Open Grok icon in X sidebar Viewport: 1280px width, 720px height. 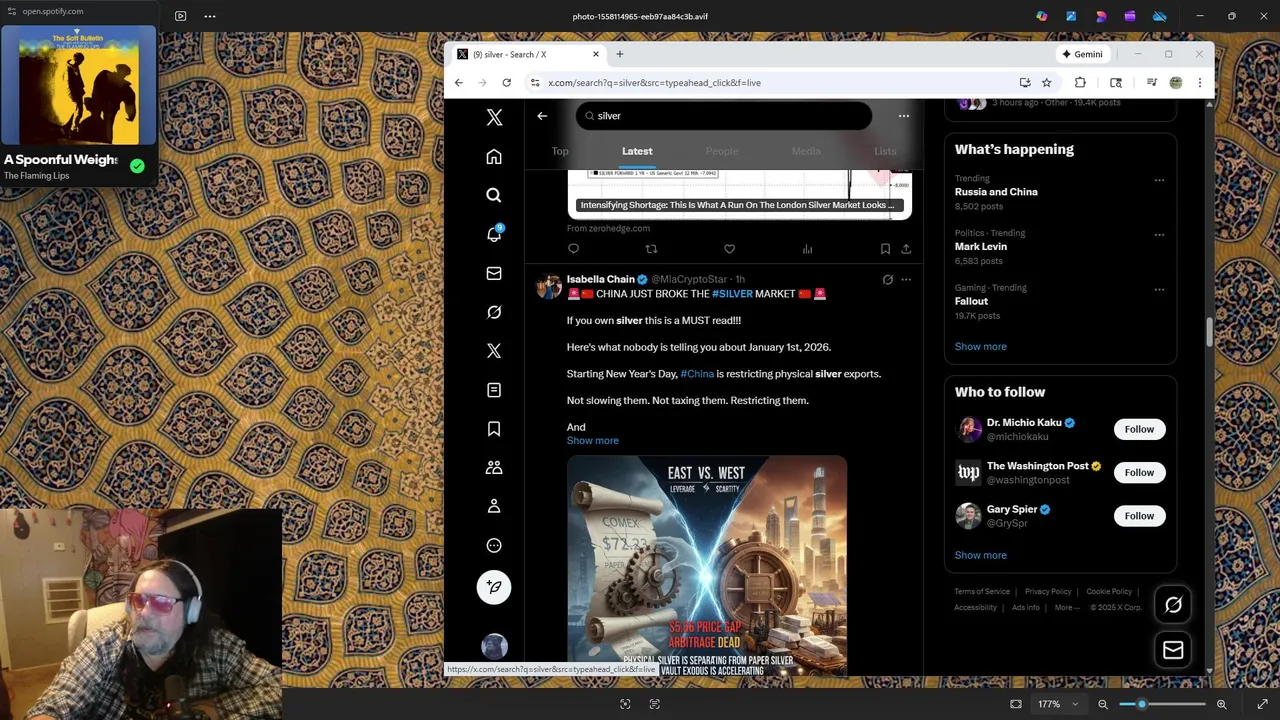click(x=494, y=312)
